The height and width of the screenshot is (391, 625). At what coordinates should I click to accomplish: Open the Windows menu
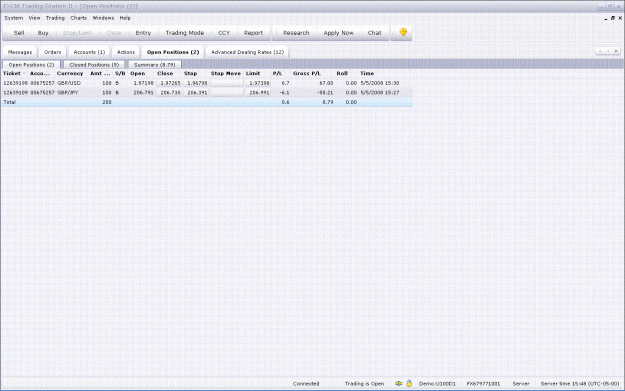103,18
